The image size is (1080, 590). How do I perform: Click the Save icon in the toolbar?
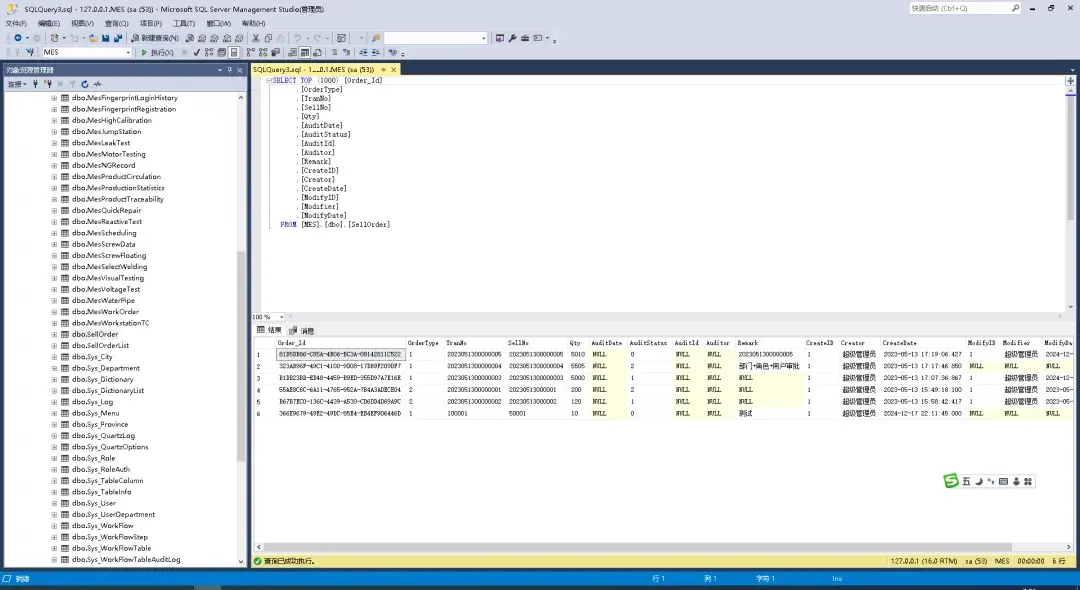tap(104, 37)
